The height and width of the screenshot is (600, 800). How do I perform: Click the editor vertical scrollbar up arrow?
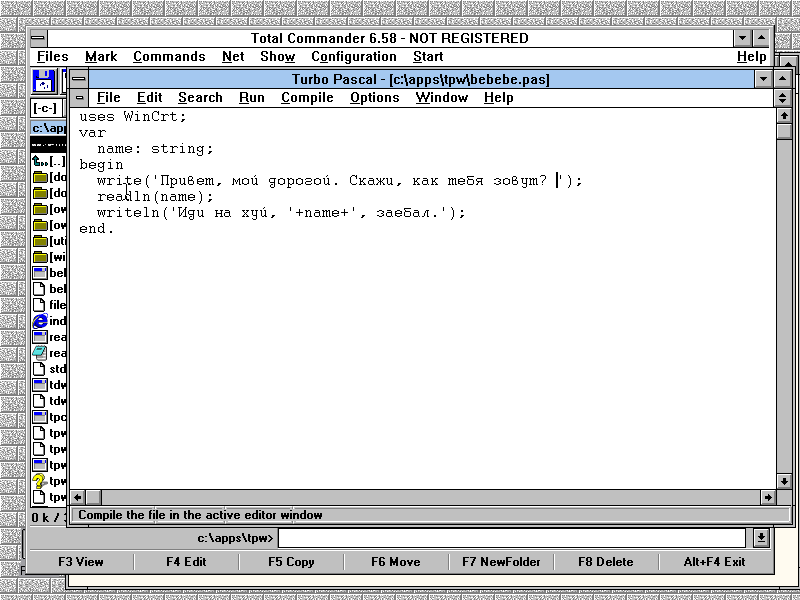coord(784,116)
